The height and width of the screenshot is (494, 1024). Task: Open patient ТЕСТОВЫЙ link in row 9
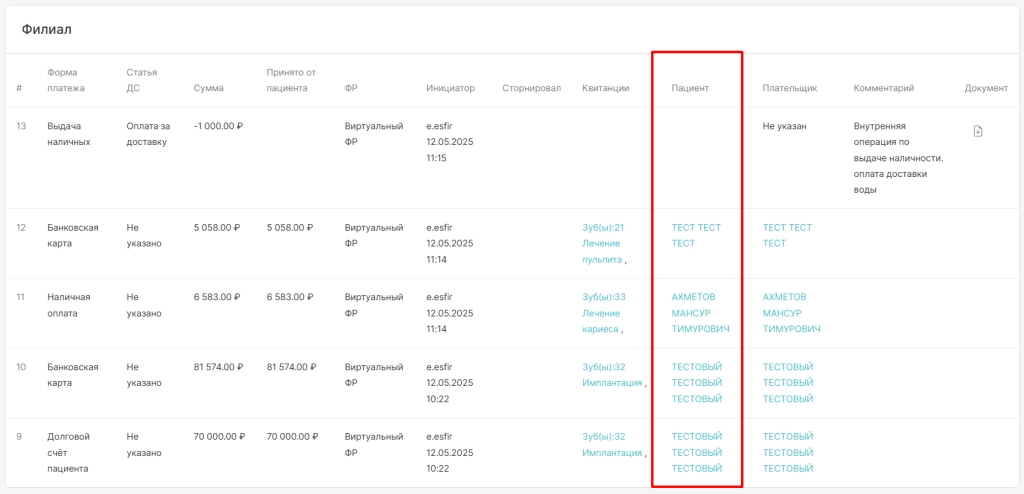[x=697, y=452]
